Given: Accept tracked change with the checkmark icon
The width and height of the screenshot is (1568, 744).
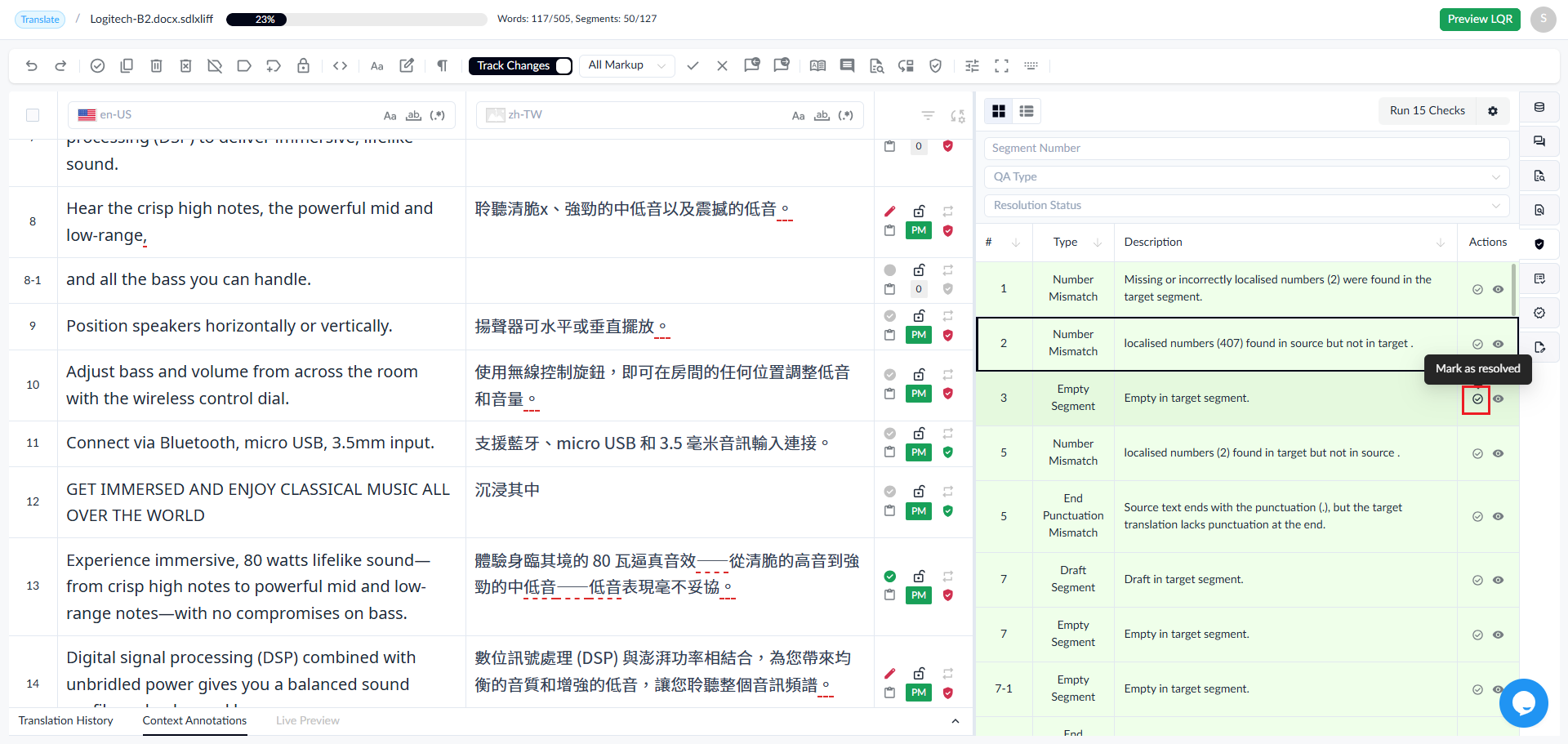Looking at the screenshot, I should coord(693,65).
